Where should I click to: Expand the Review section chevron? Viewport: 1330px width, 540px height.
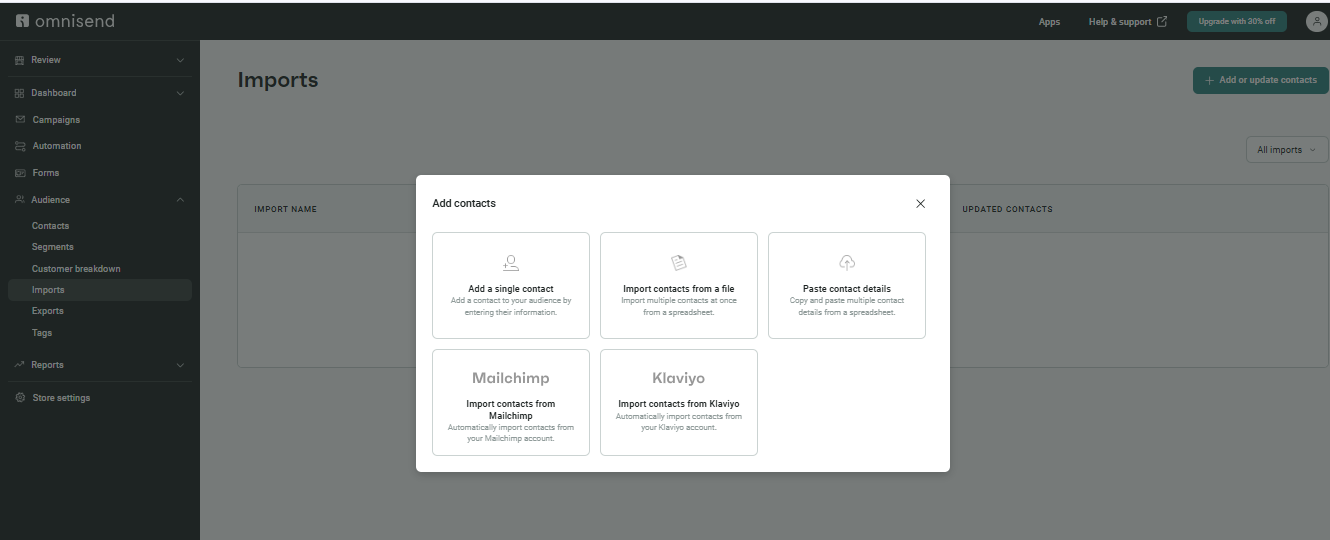180,60
